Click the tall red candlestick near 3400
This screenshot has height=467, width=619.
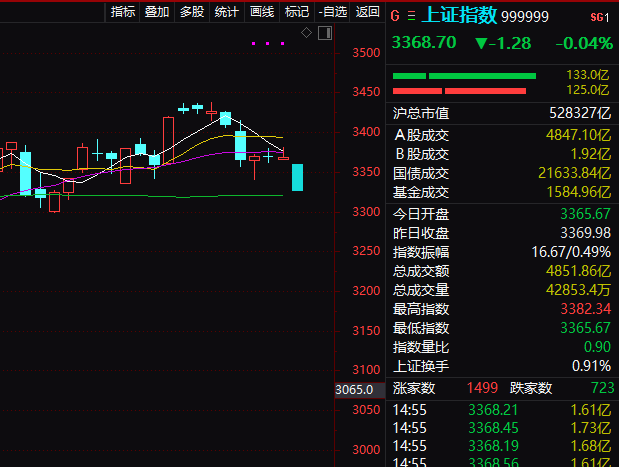(169, 140)
